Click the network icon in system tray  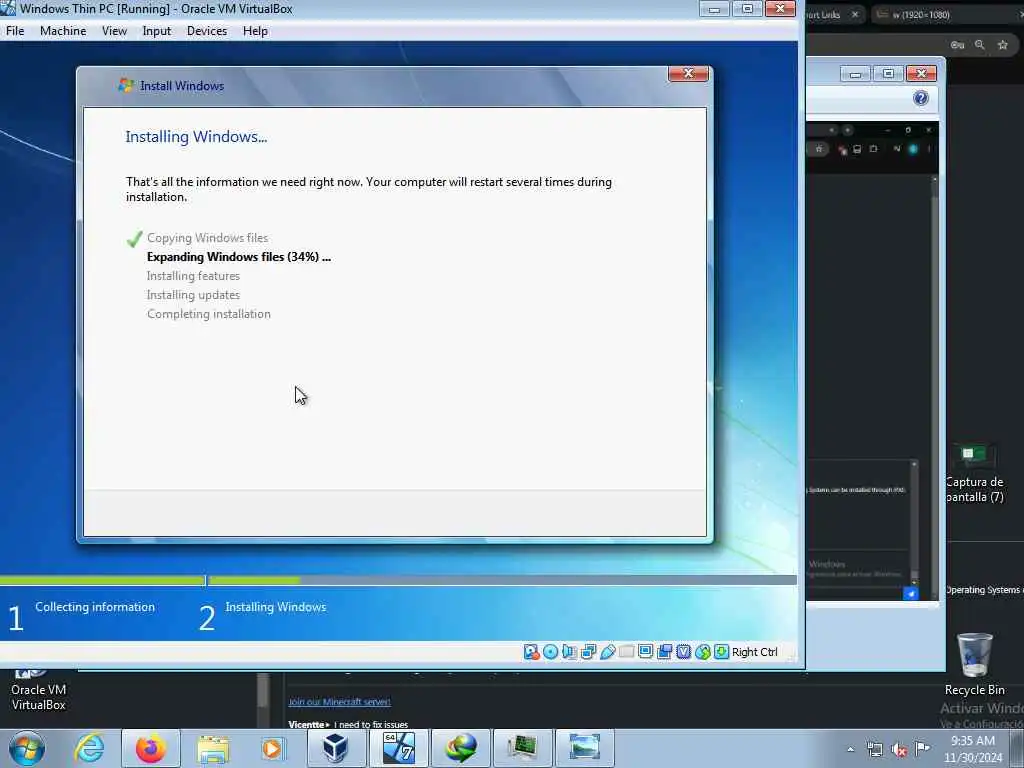[x=874, y=749]
